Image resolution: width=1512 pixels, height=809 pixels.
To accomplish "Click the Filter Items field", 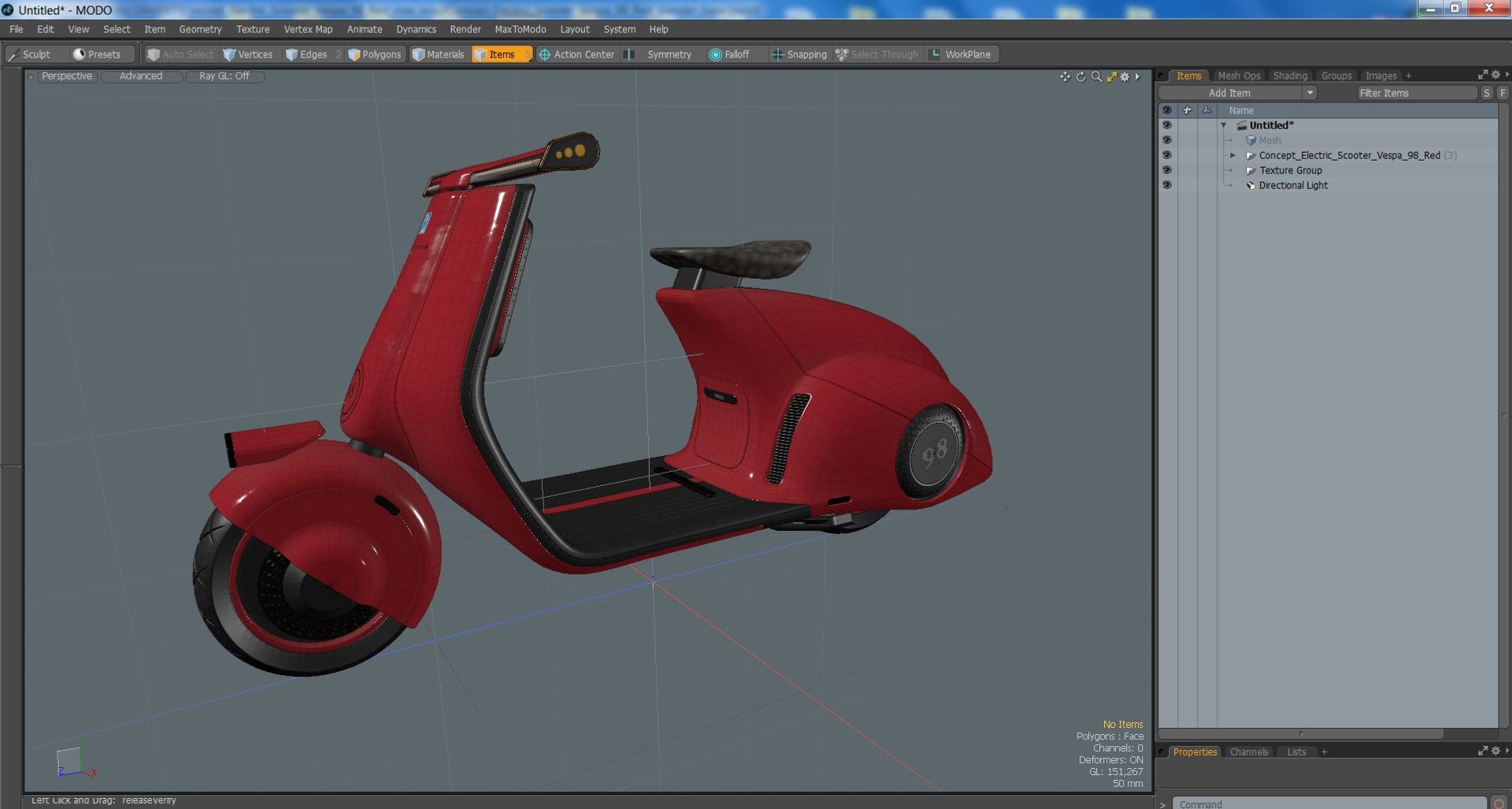I will click(1417, 93).
